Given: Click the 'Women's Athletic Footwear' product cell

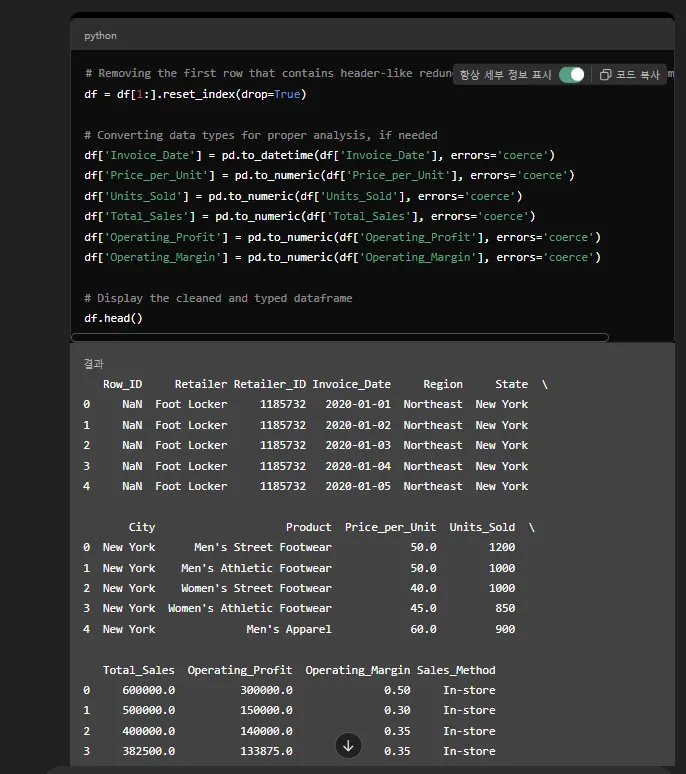Looking at the screenshot, I should (x=249, y=608).
